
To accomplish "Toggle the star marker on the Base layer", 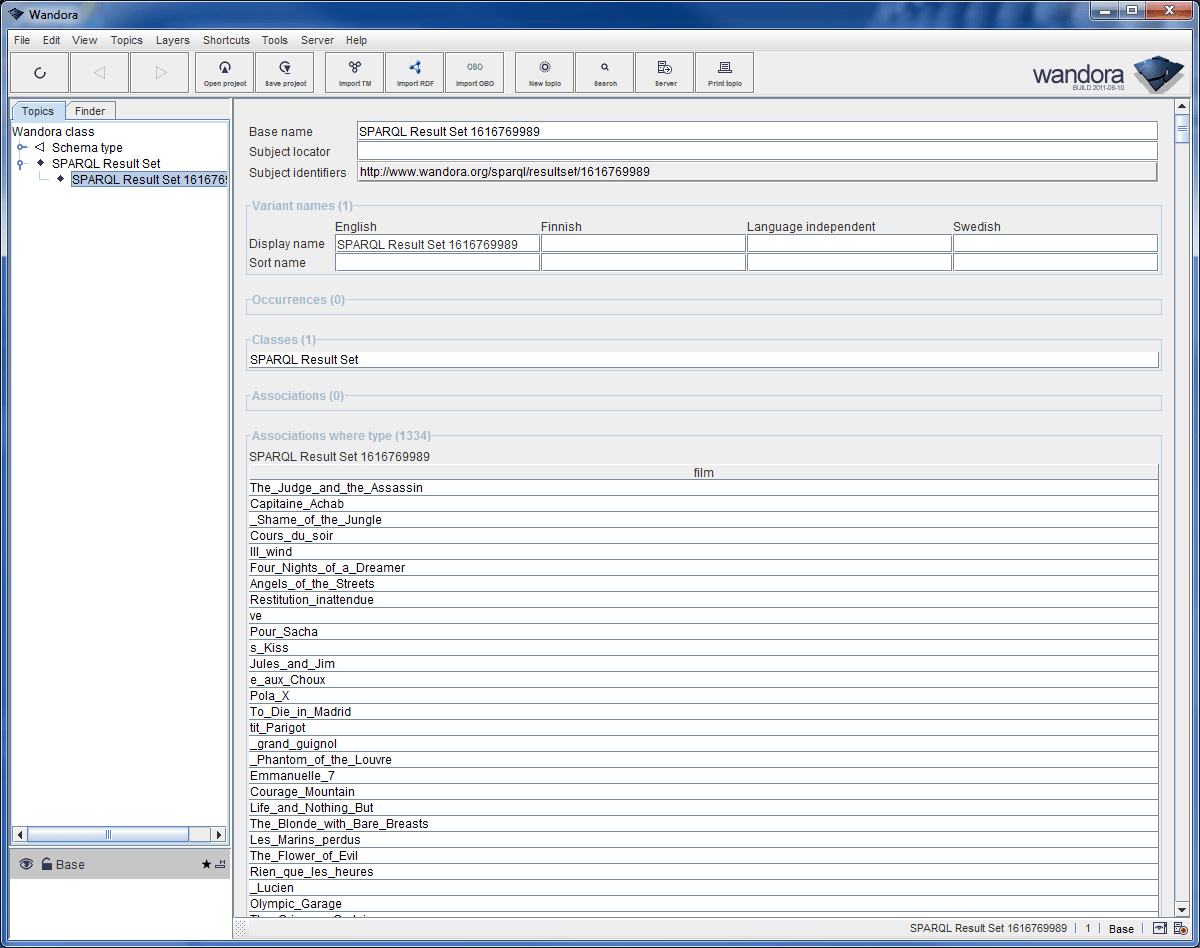I will pos(208,864).
